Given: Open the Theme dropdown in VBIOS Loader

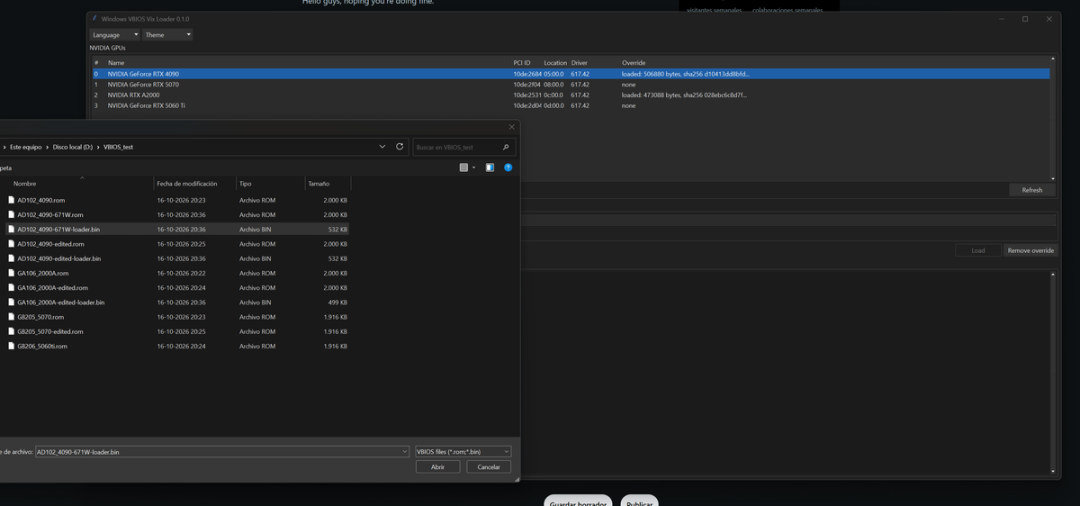Looking at the screenshot, I should point(167,34).
